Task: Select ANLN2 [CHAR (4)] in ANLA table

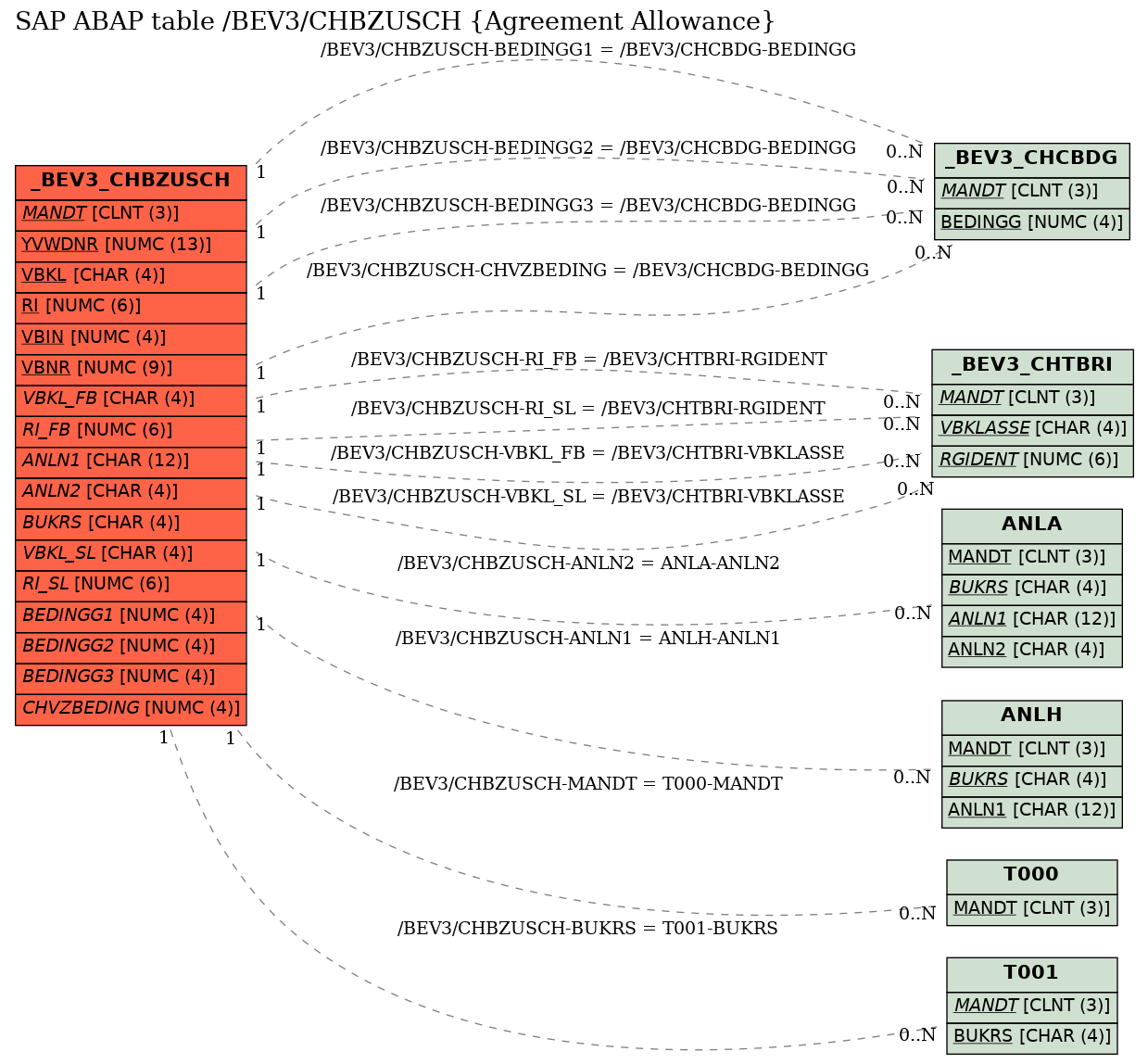Action: coord(1032,651)
